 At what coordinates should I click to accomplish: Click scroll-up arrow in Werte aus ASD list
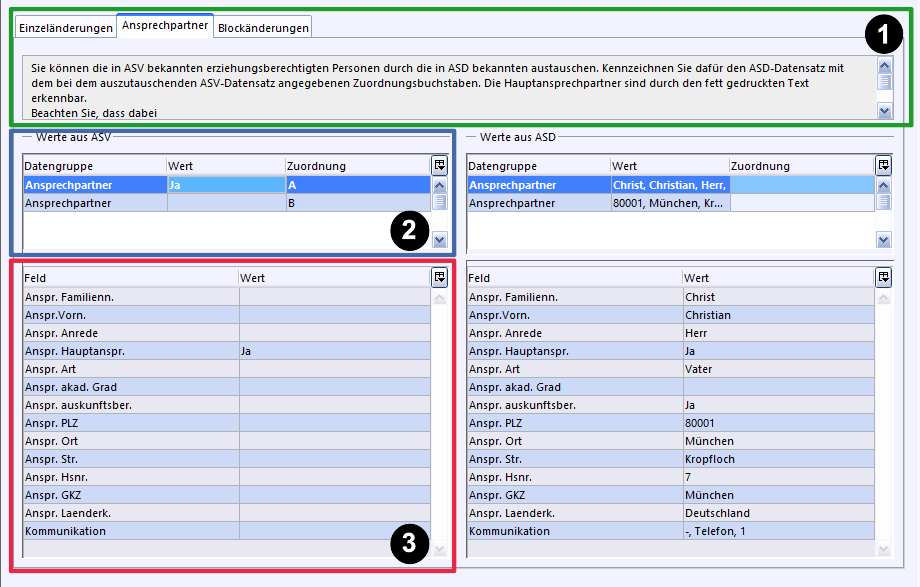(x=883, y=186)
